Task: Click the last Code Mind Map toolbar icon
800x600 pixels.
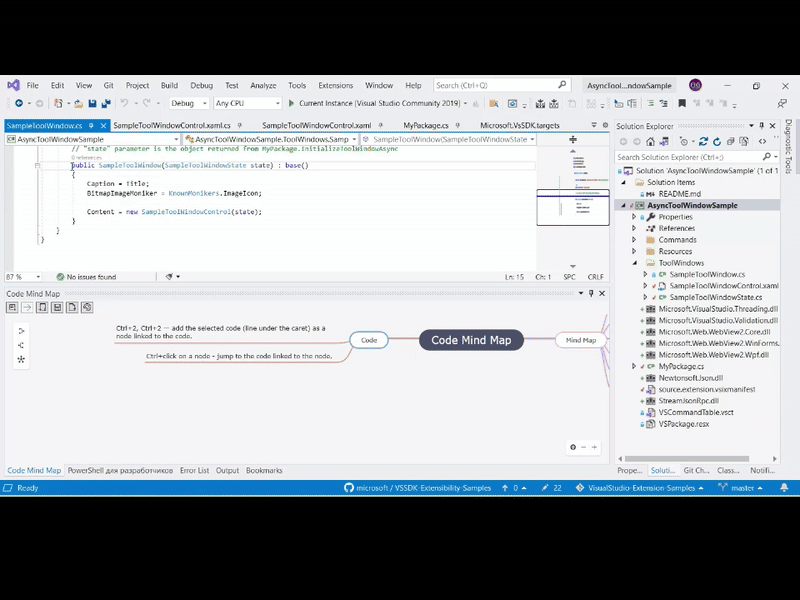Action: (87, 307)
